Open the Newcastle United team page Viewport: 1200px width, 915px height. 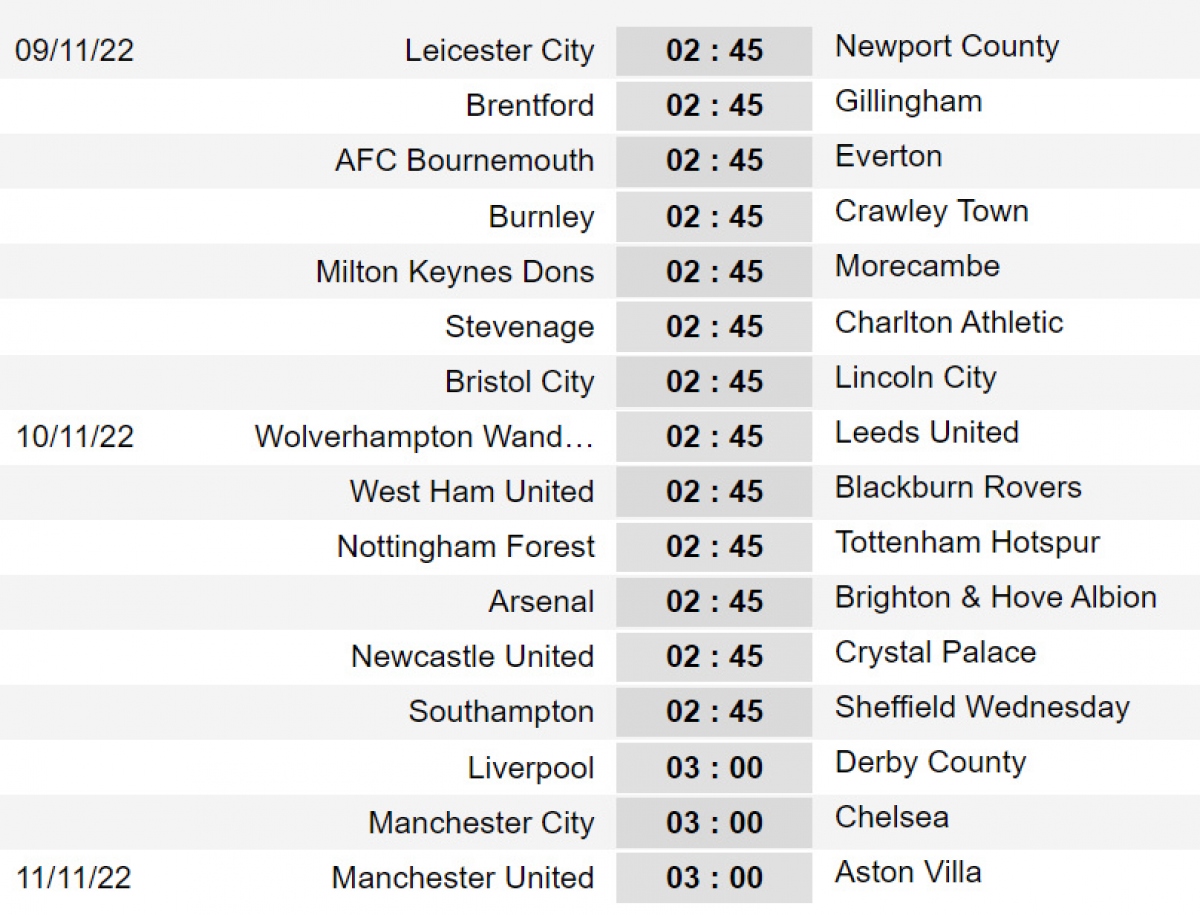(472, 657)
